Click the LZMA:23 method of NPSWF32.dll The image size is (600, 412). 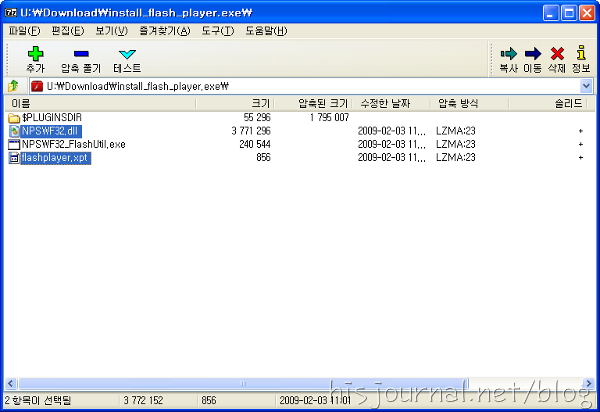[455, 131]
